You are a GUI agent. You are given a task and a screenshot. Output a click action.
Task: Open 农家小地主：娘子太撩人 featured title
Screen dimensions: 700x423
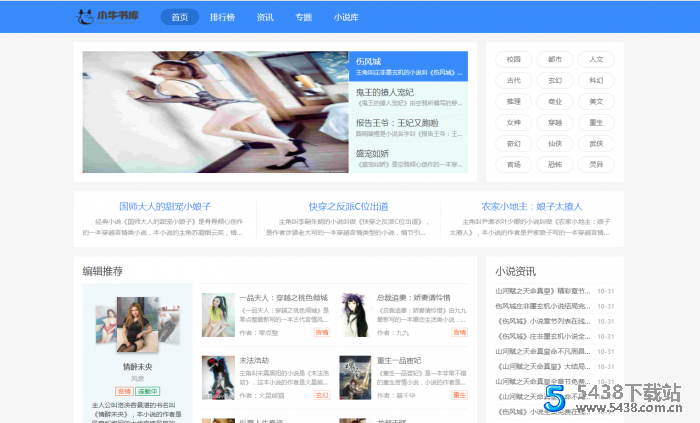[x=532, y=206]
